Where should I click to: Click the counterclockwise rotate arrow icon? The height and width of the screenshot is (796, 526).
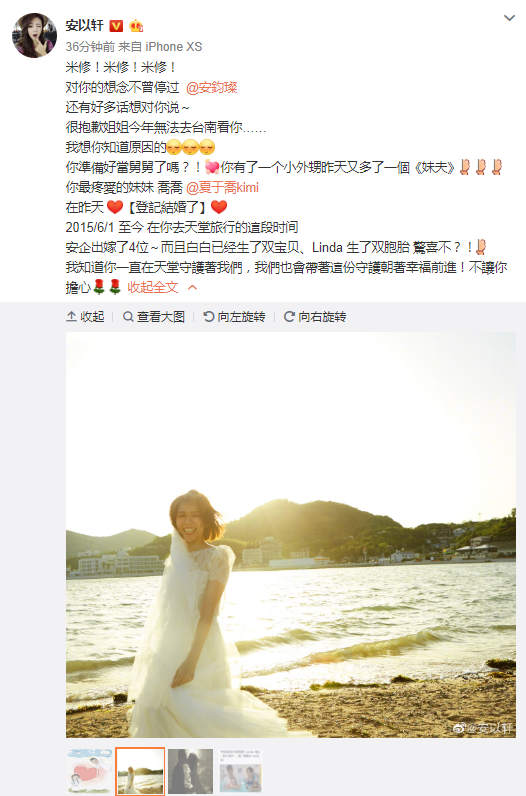click(x=209, y=317)
